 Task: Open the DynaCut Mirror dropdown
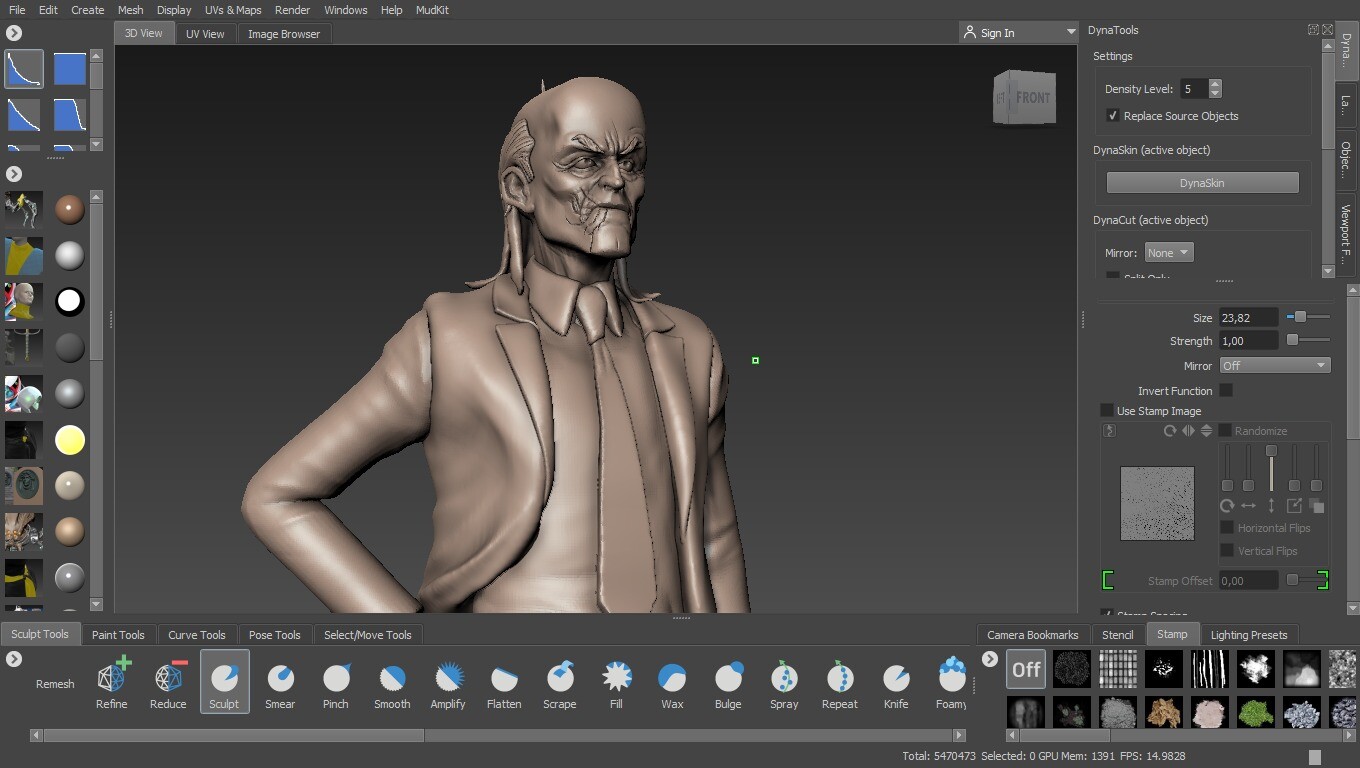click(x=1168, y=252)
